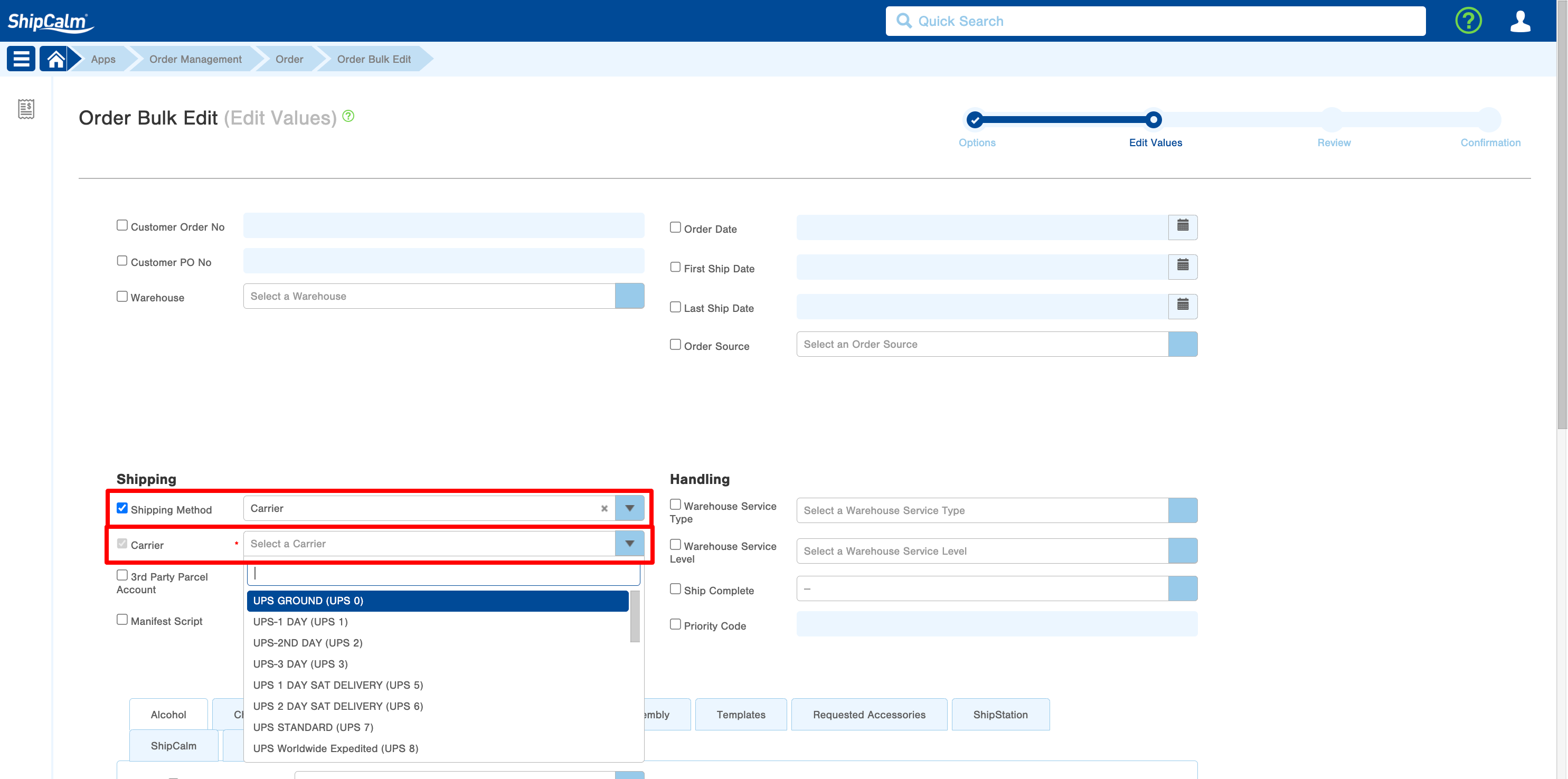Select UPS STANDARD (UPS 7) option

pyautogui.click(x=437, y=727)
